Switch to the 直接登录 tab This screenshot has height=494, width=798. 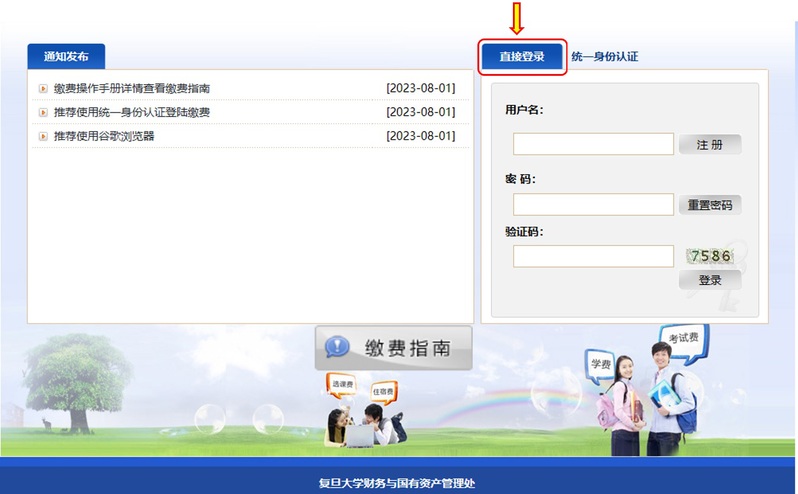[x=522, y=57]
